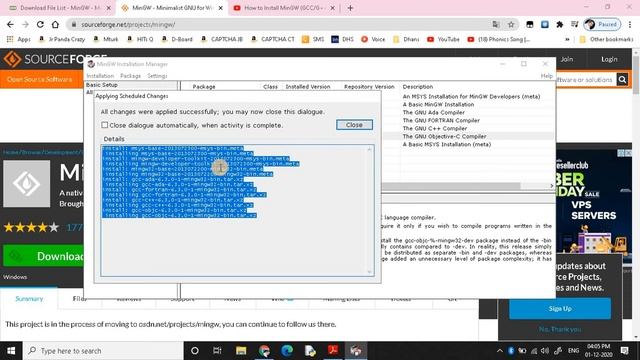Click the scroll-up arrow in Details log
This screenshot has width=640, height=360.
pos(369,149)
